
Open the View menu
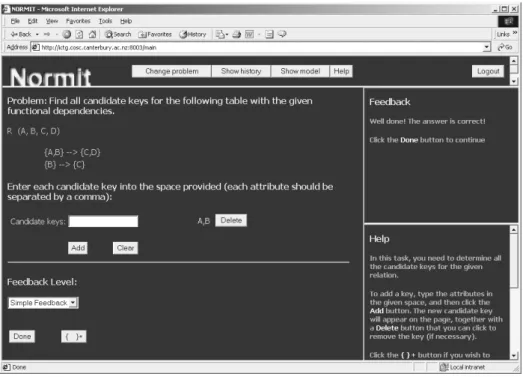point(52,21)
